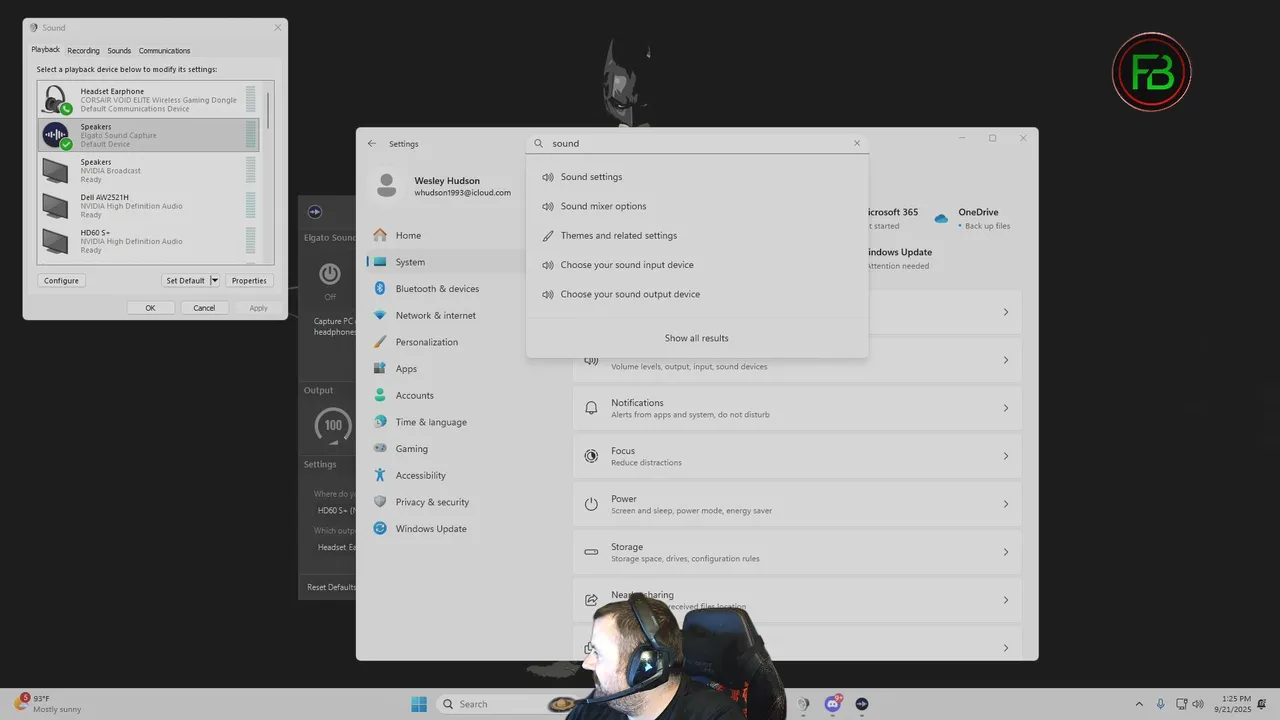This screenshot has height=720, width=1280.
Task: Click Reset Defaults in Elgato Sound Capture
Action: point(331,587)
